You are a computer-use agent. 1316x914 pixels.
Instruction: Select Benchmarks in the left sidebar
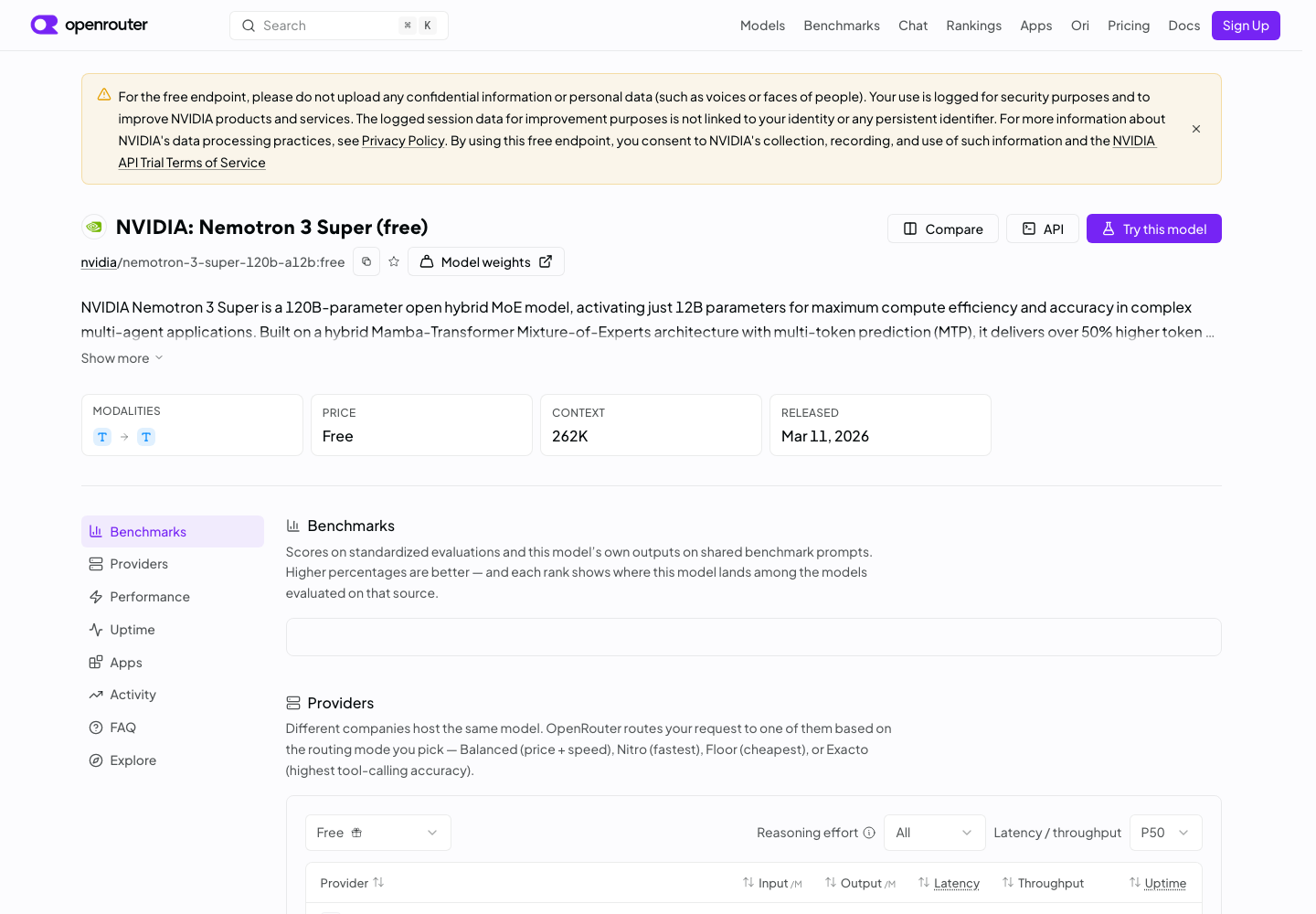(x=173, y=532)
